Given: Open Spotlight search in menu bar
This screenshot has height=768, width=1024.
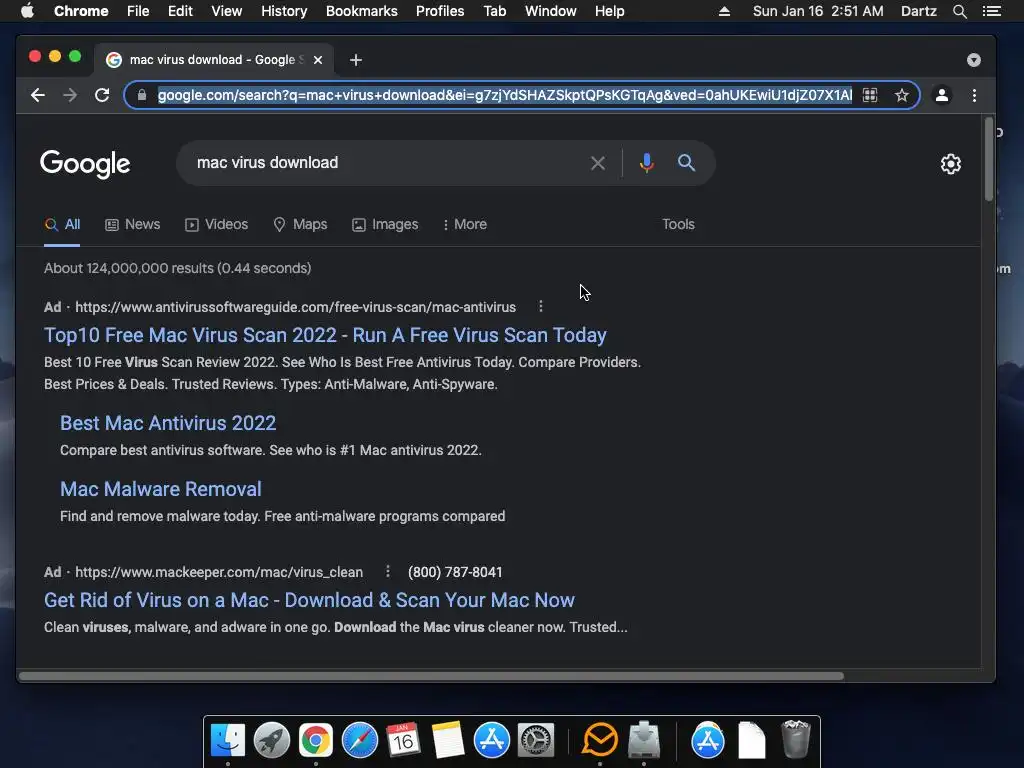Looking at the screenshot, I should (959, 11).
